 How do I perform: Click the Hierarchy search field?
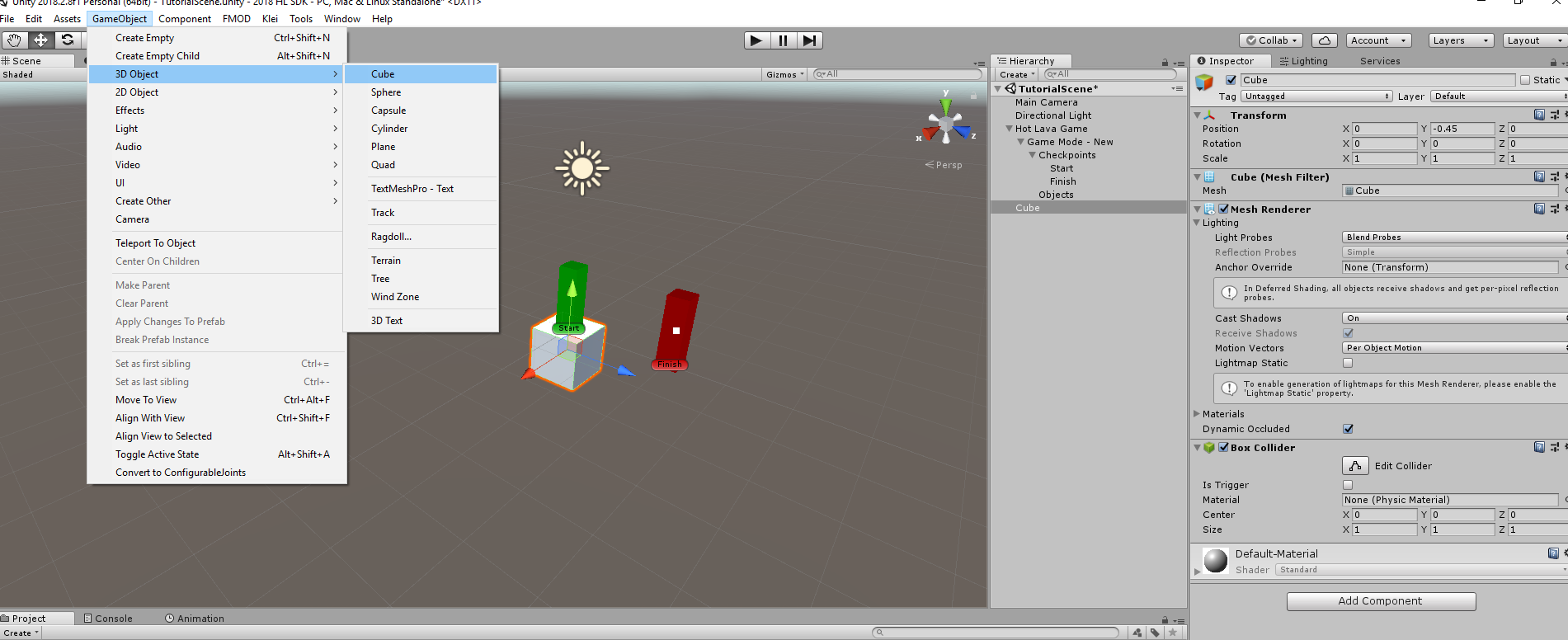coord(1110,74)
